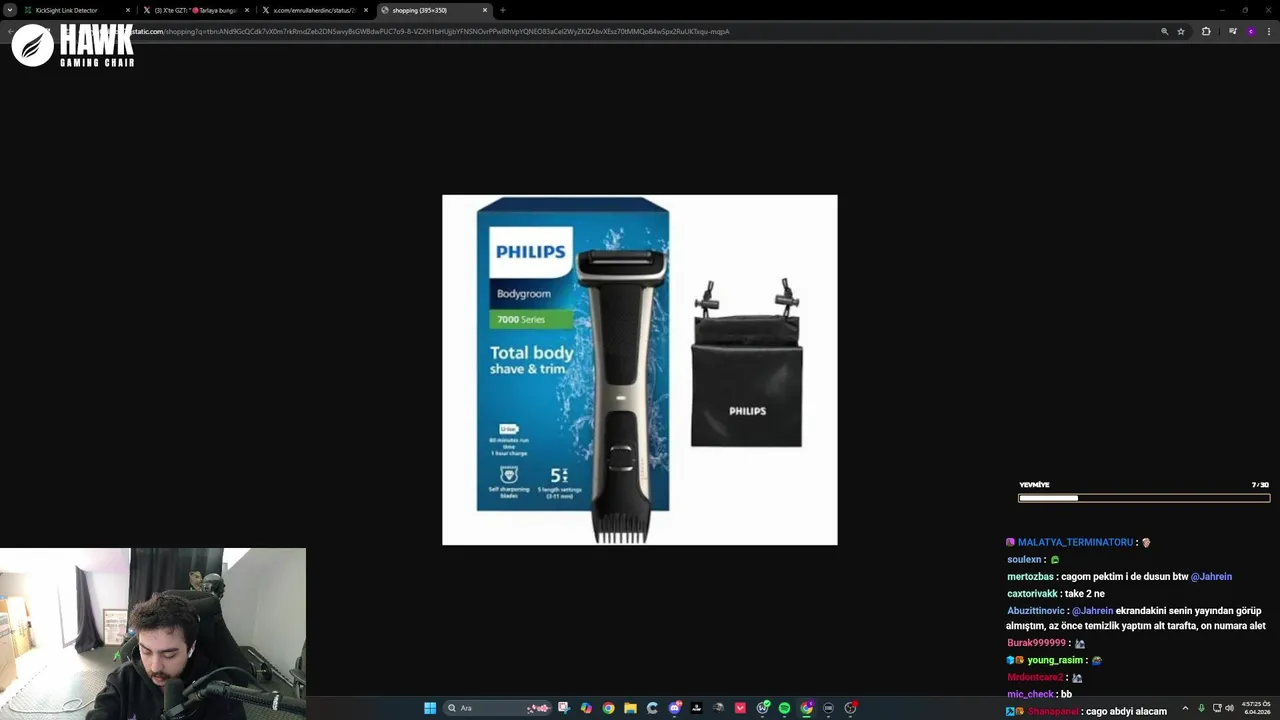Open the red Pocket-style taskbar icon
The height and width of the screenshot is (720, 1280).
(740, 708)
